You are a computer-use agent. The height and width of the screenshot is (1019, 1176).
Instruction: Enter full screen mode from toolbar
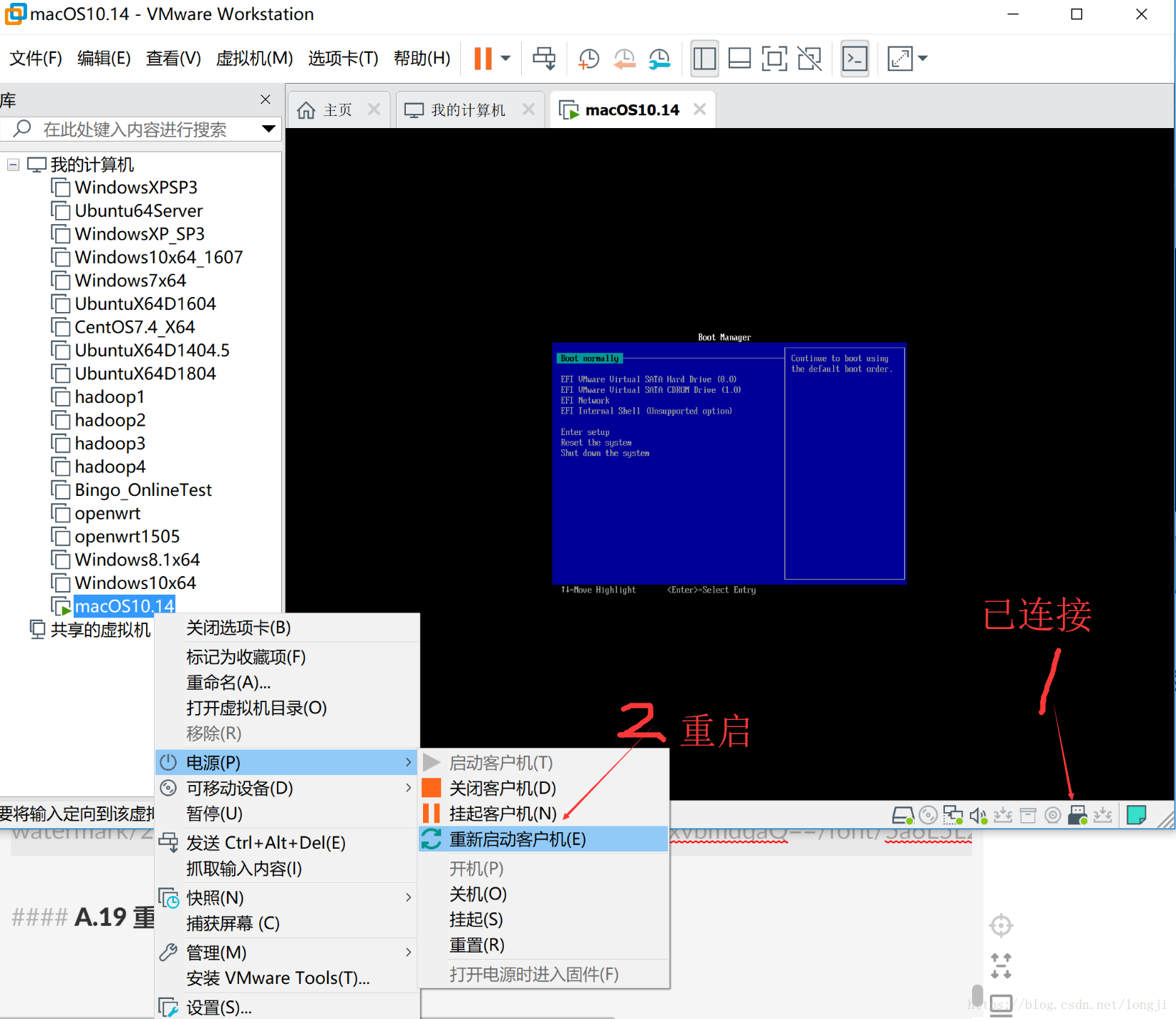(774, 59)
